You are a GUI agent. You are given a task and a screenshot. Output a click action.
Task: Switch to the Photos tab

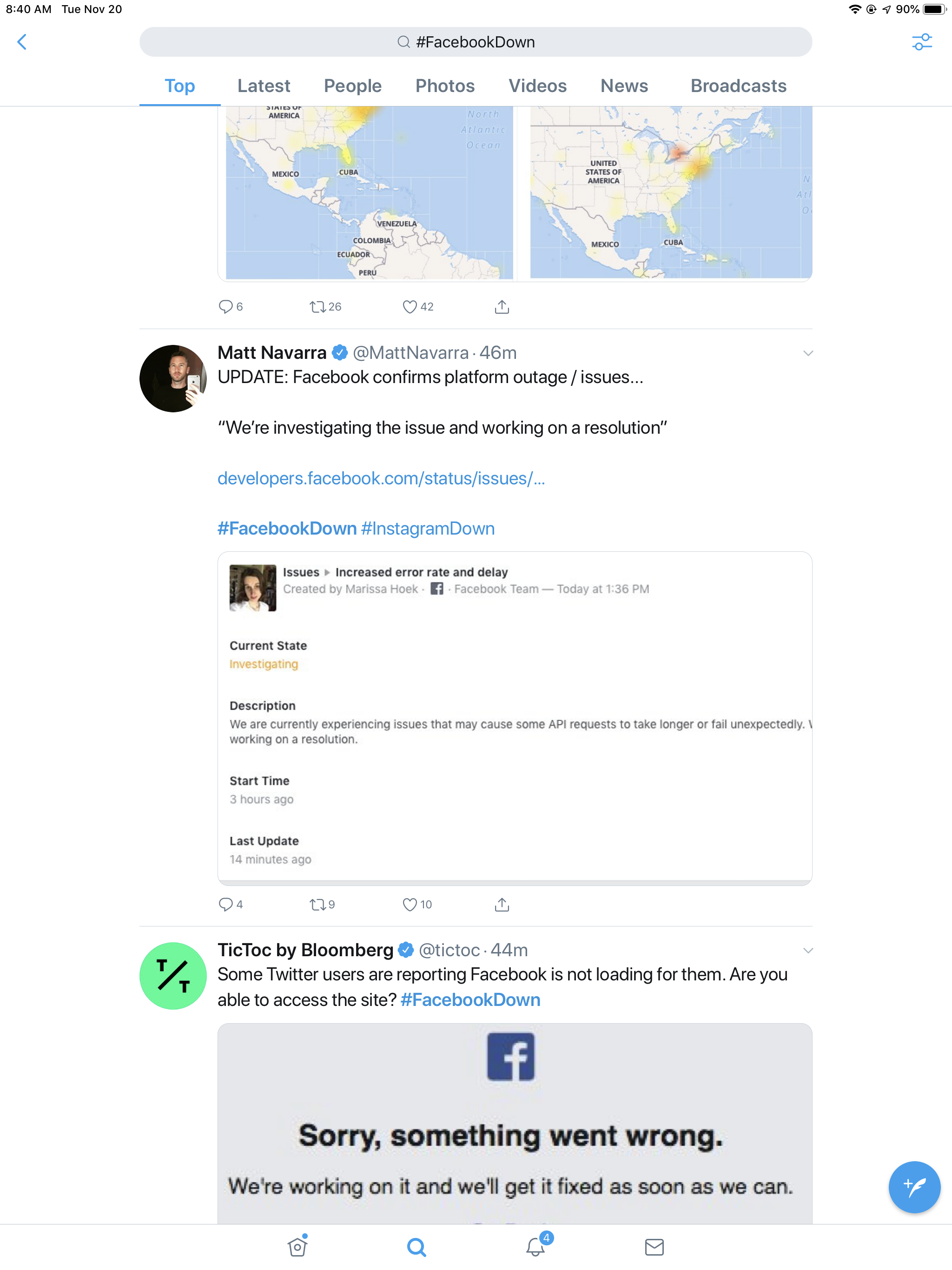(445, 86)
